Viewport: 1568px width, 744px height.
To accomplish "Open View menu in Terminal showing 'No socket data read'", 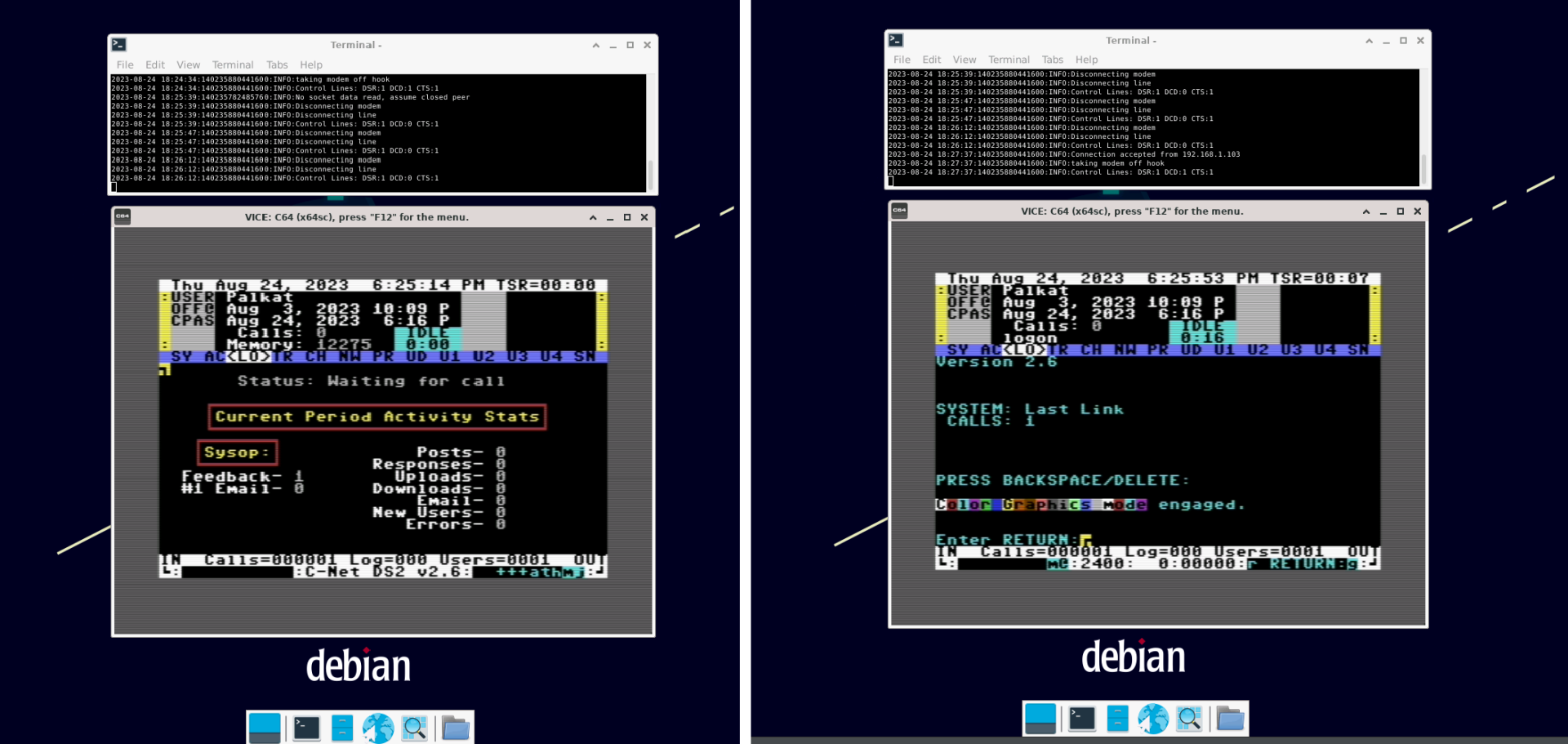I will [x=188, y=65].
